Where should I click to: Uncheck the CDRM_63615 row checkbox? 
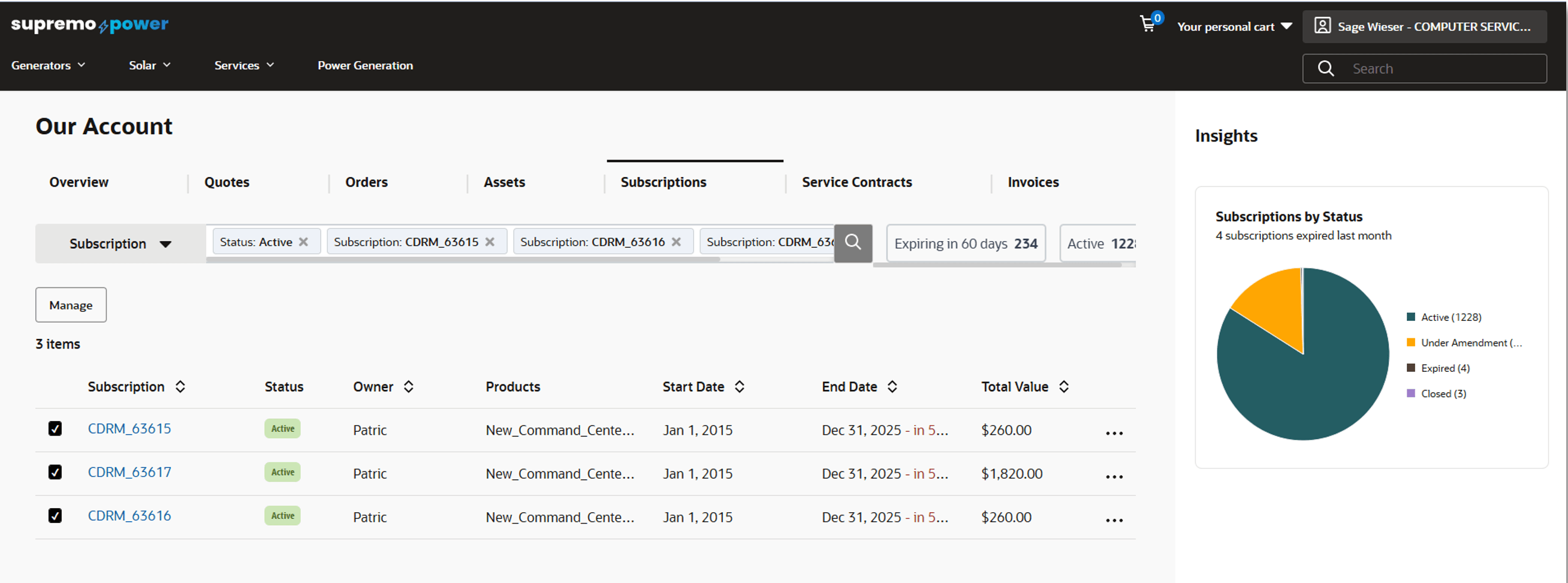tap(55, 428)
